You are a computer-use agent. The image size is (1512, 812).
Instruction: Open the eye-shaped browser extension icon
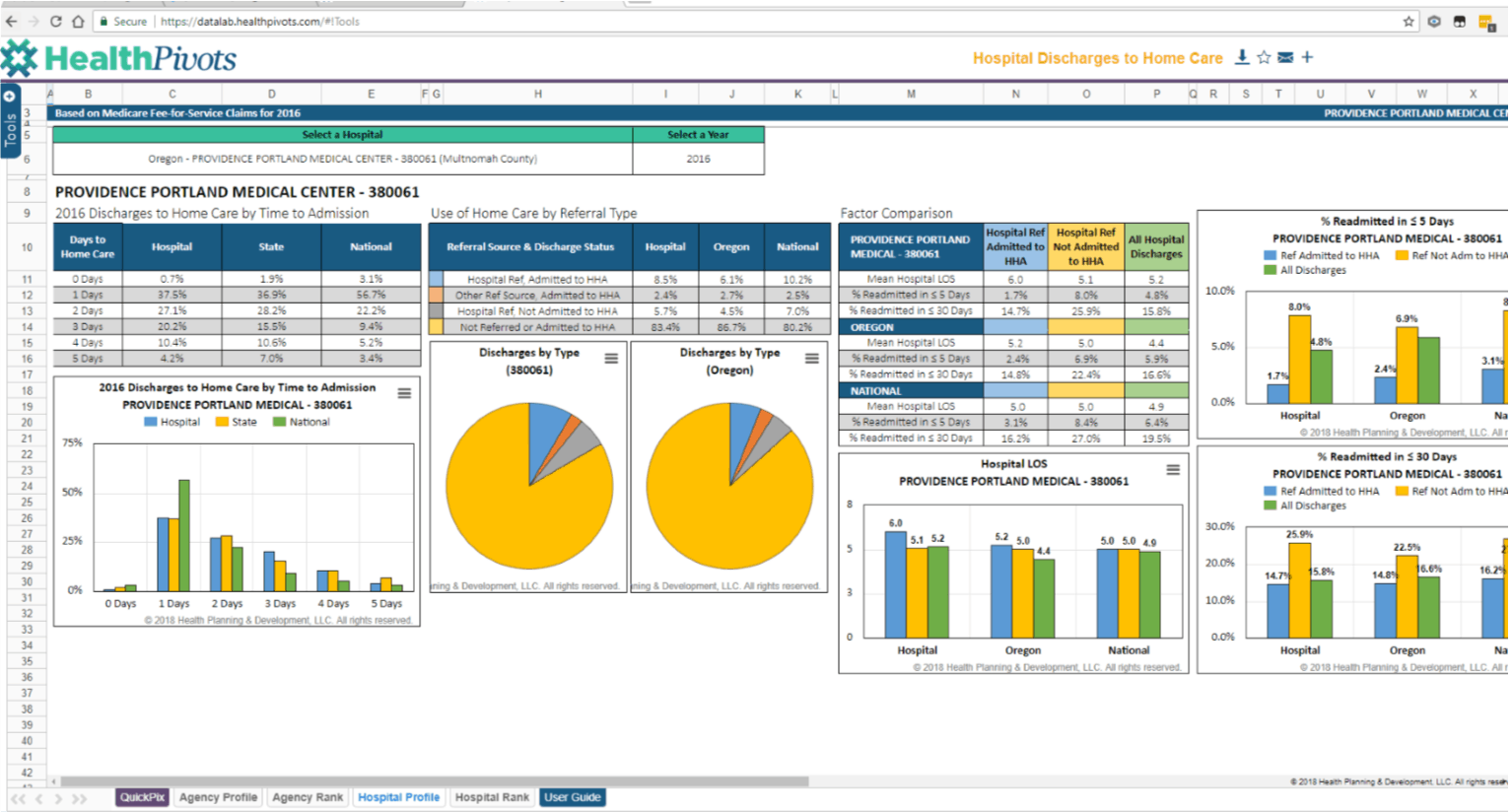(1434, 21)
